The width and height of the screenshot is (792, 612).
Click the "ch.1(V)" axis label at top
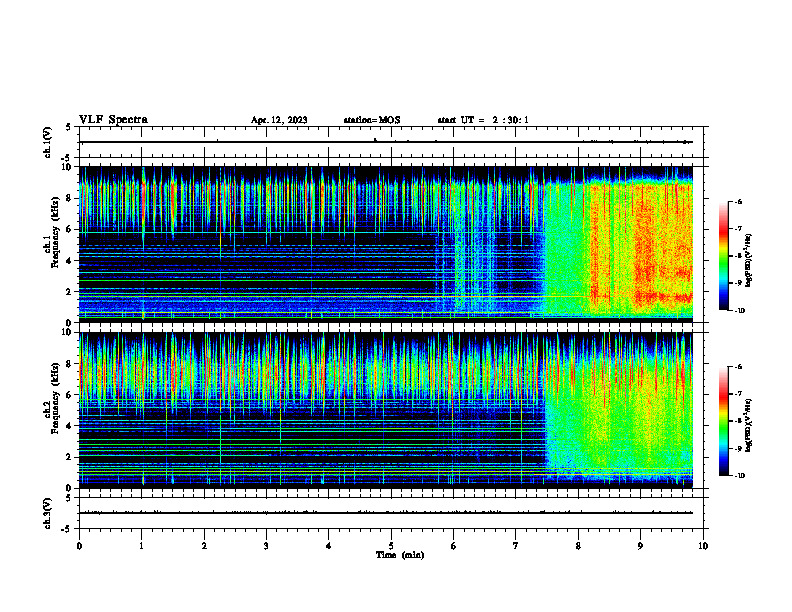(x=48, y=142)
